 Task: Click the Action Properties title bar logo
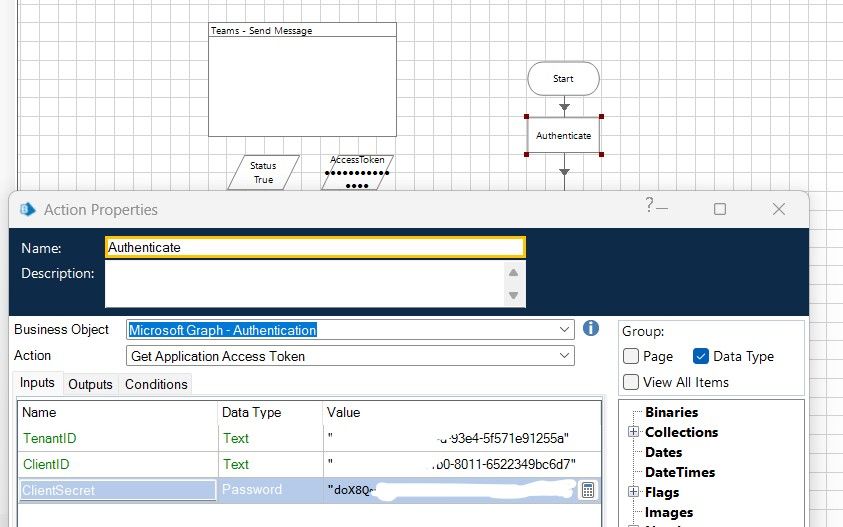28,209
